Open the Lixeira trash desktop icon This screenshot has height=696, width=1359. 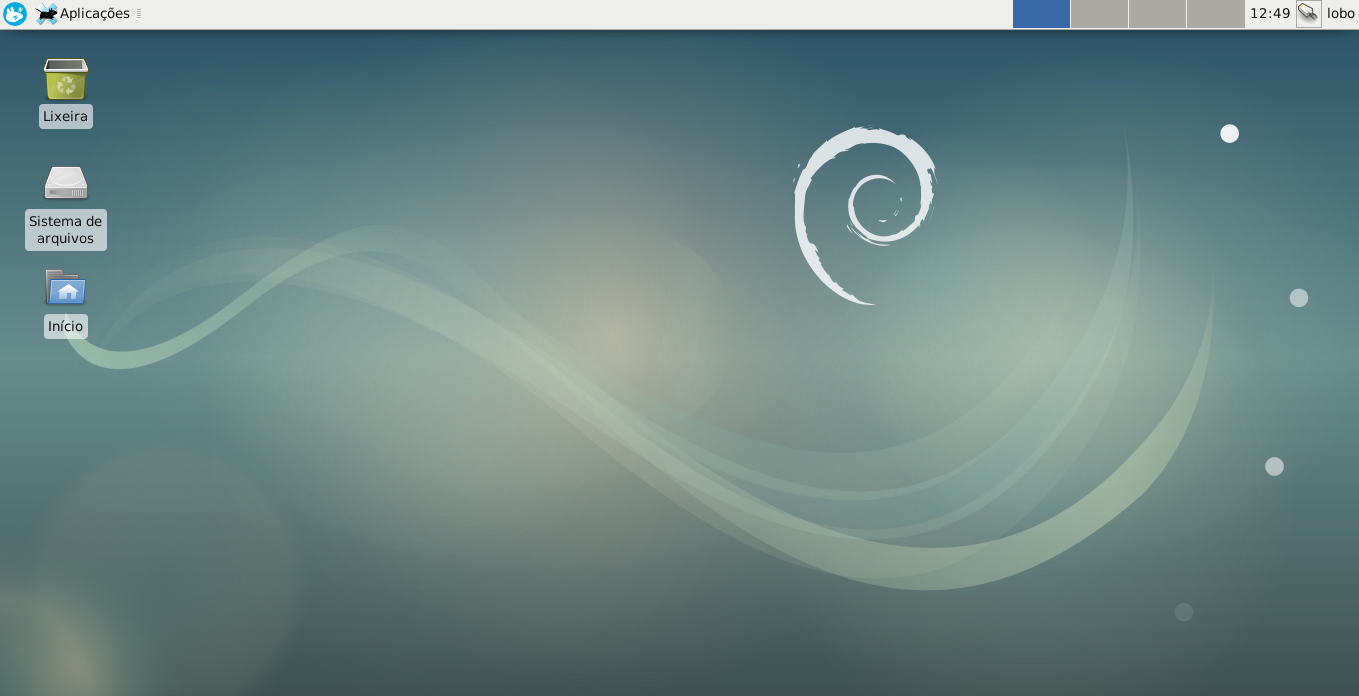tap(66, 79)
